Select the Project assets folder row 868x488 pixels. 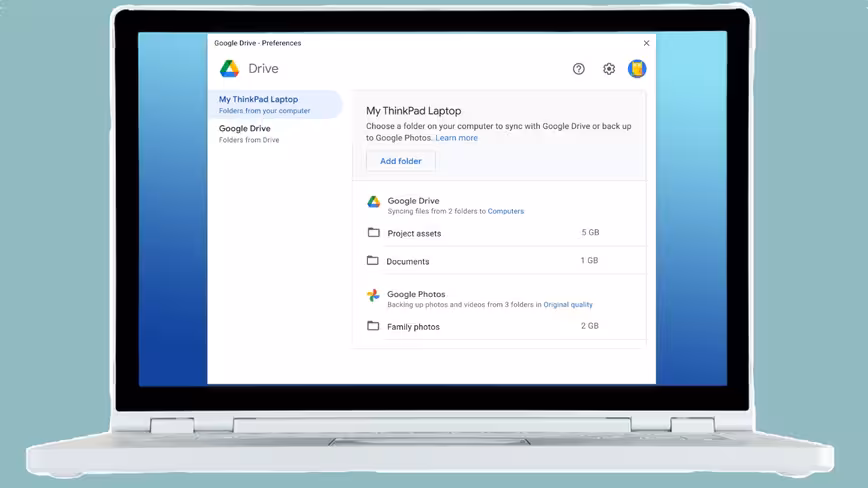[499, 233]
